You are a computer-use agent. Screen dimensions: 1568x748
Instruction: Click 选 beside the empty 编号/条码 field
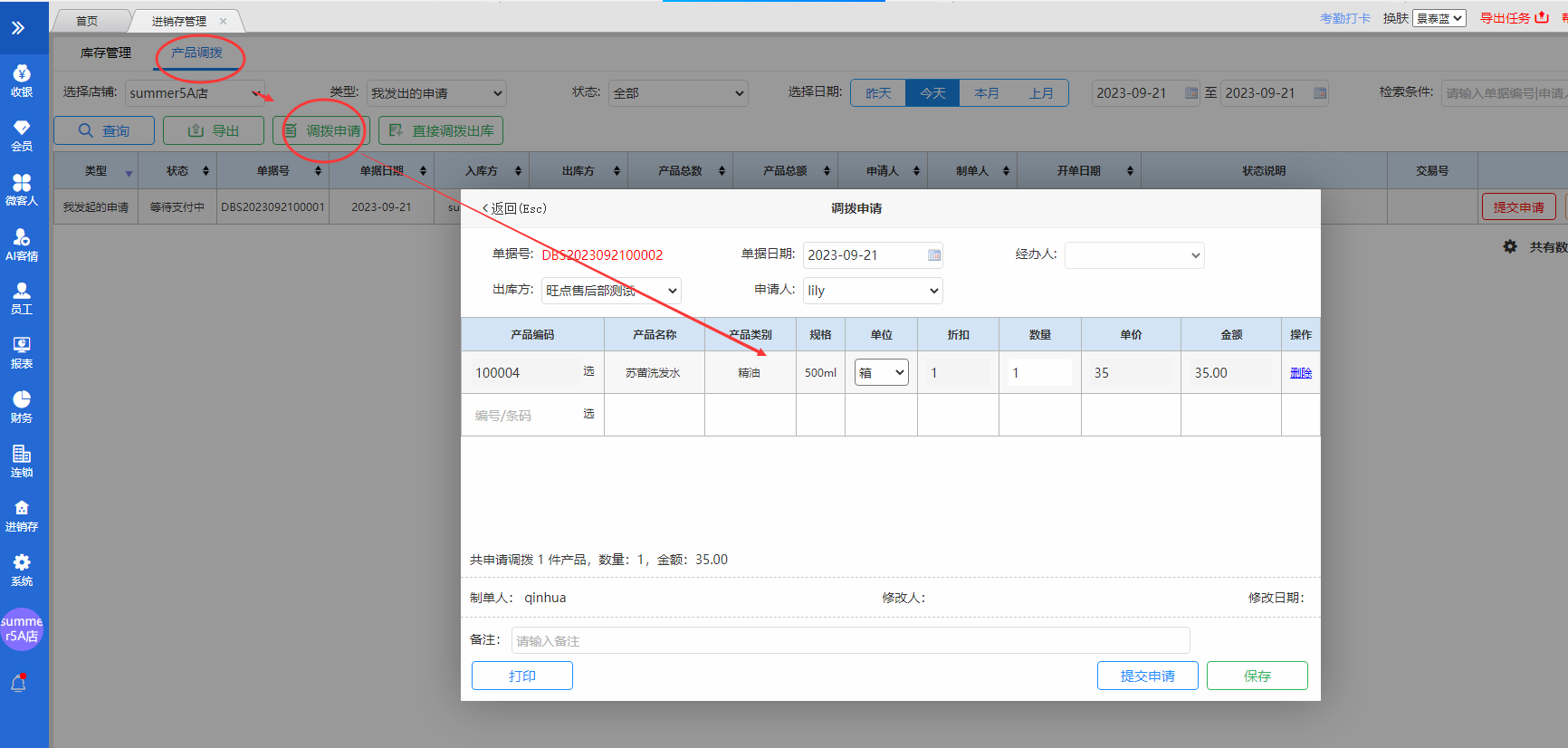(x=588, y=414)
